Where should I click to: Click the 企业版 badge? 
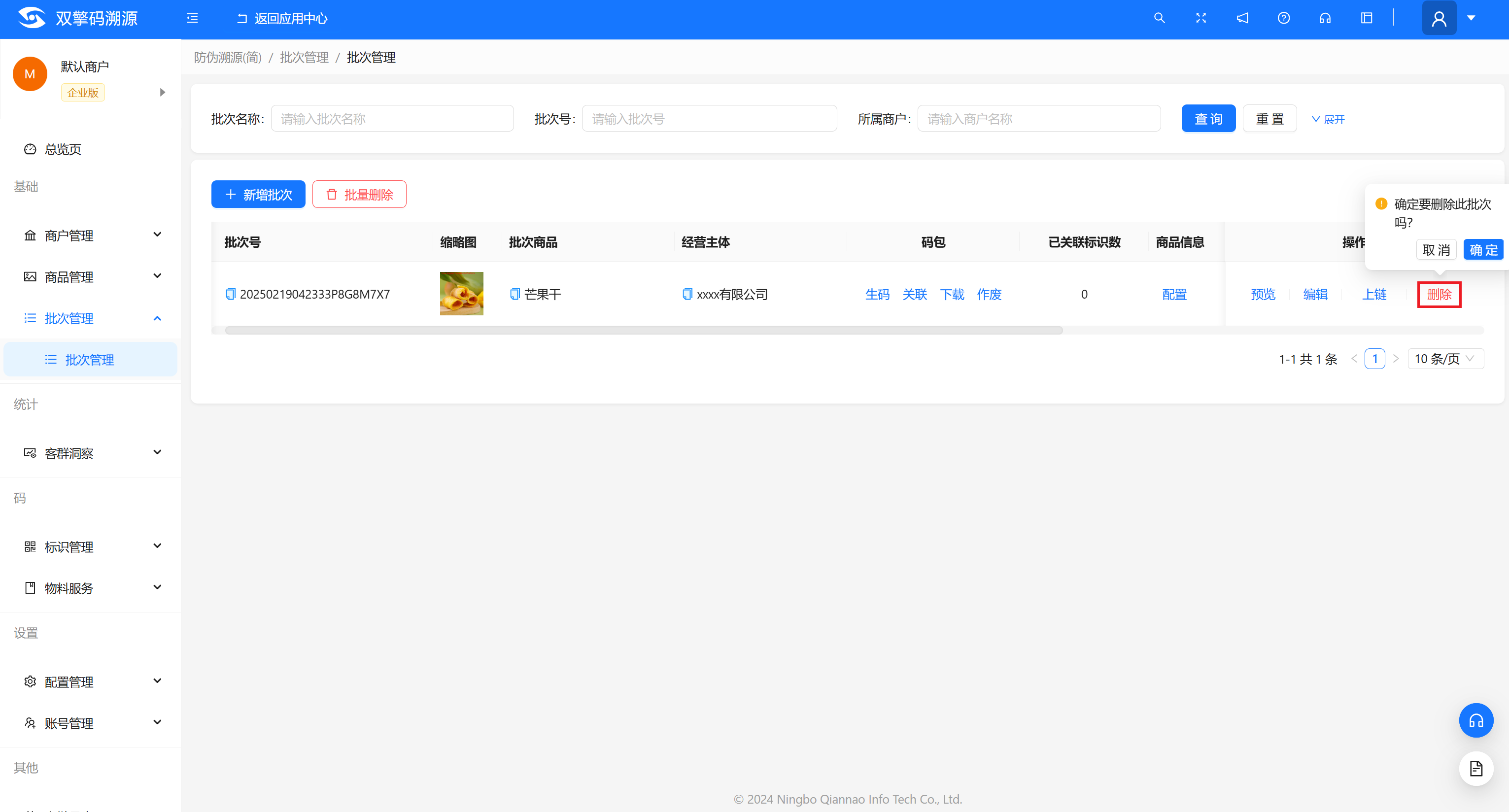(83, 93)
